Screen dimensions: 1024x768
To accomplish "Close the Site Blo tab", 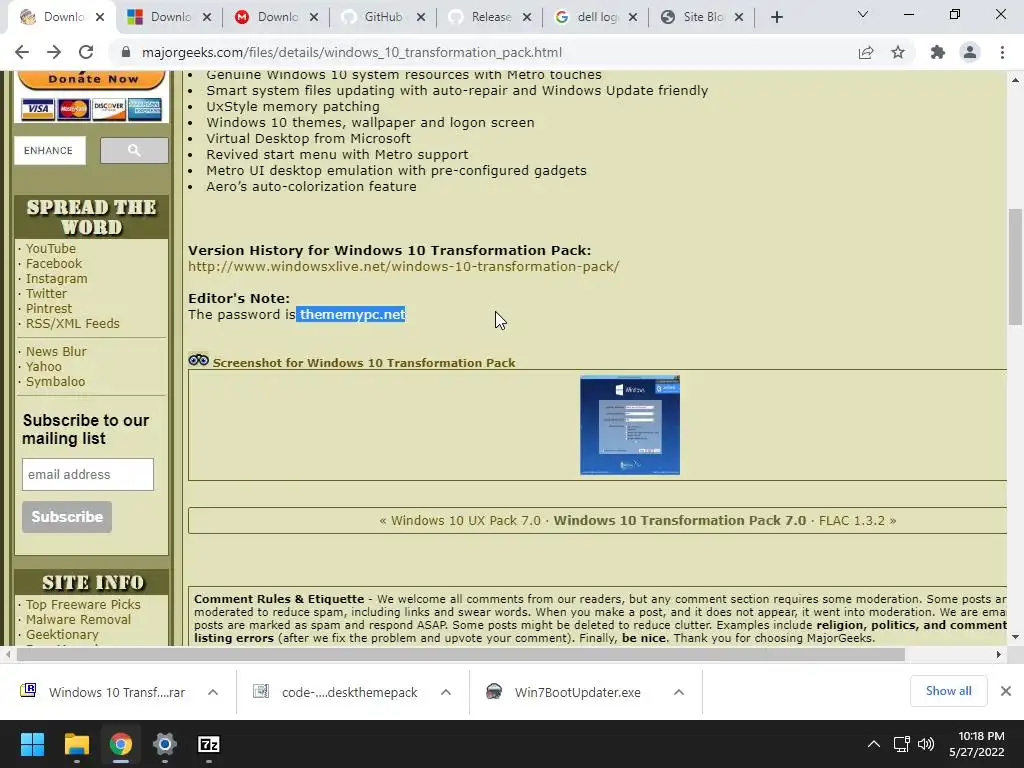I will click(x=739, y=17).
